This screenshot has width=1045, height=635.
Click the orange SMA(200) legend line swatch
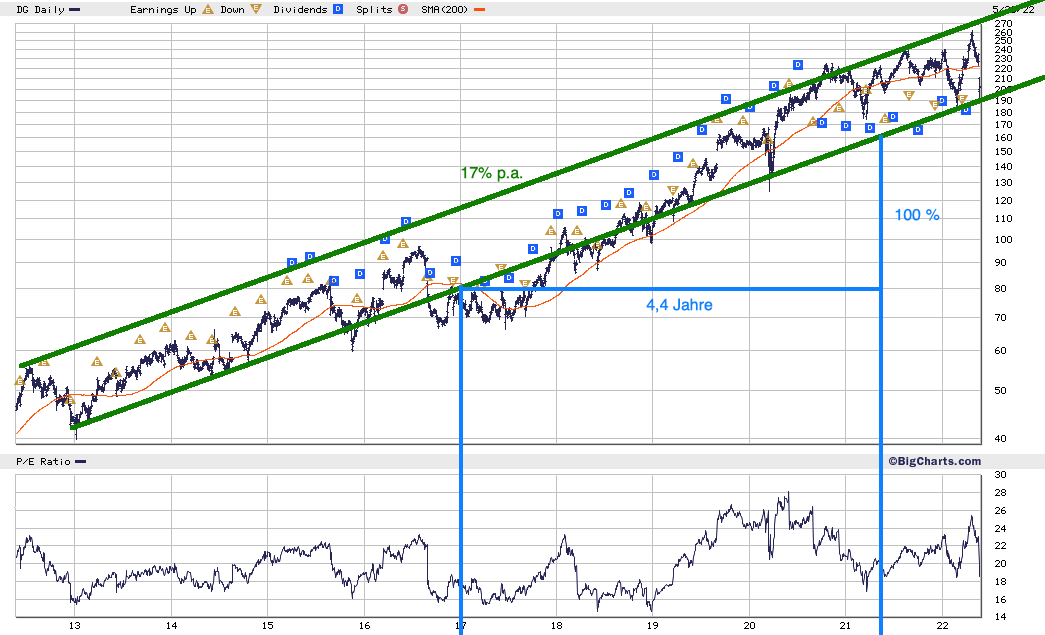[479, 10]
